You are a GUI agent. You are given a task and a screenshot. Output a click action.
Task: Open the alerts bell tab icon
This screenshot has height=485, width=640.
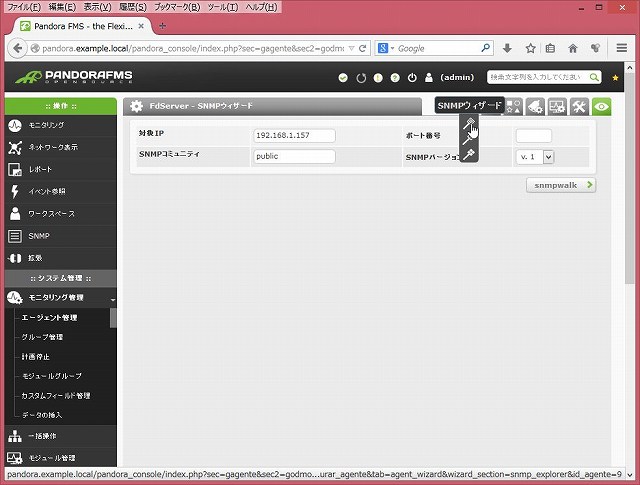(535, 107)
